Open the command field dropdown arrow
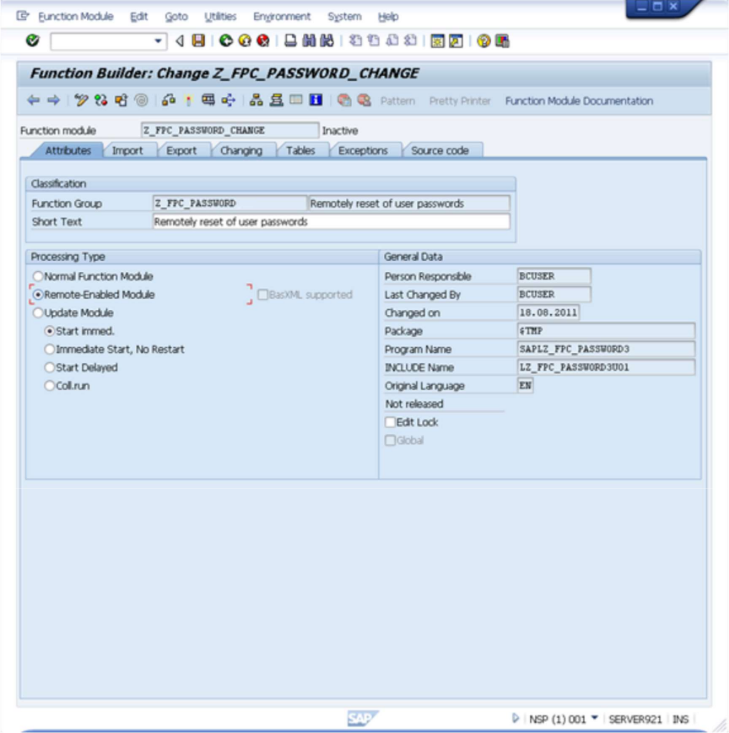Viewport: 729px width, 733px height. coord(159,41)
